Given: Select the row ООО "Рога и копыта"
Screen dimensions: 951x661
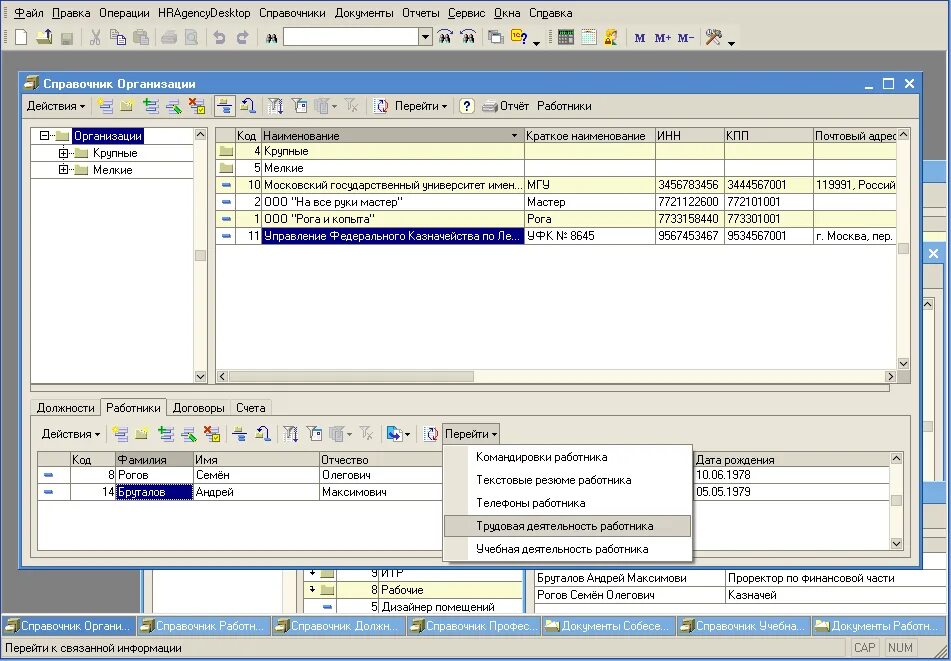Looking at the screenshot, I should coord(556,219).
